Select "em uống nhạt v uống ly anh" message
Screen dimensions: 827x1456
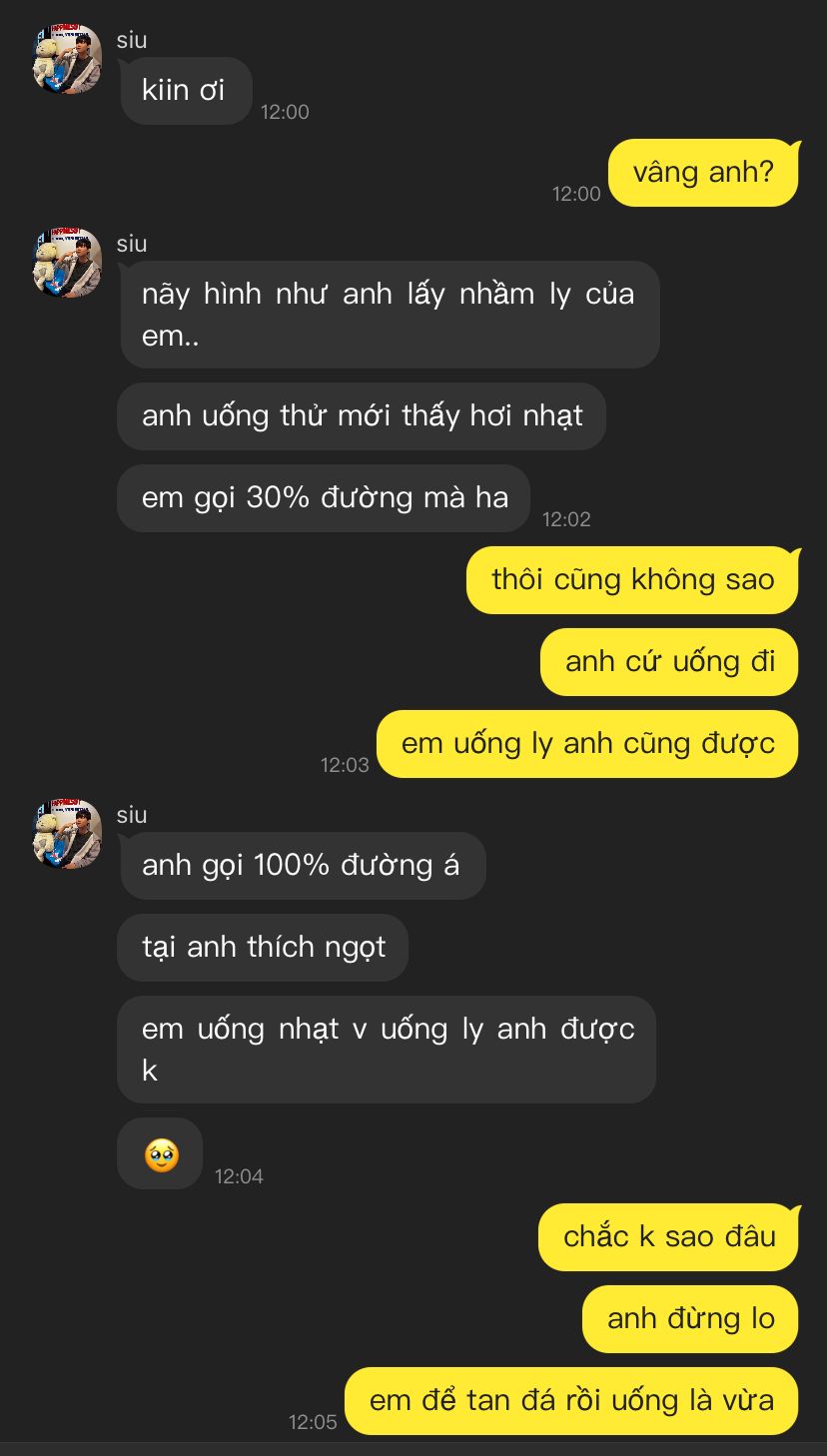[x=387, y=1050]
